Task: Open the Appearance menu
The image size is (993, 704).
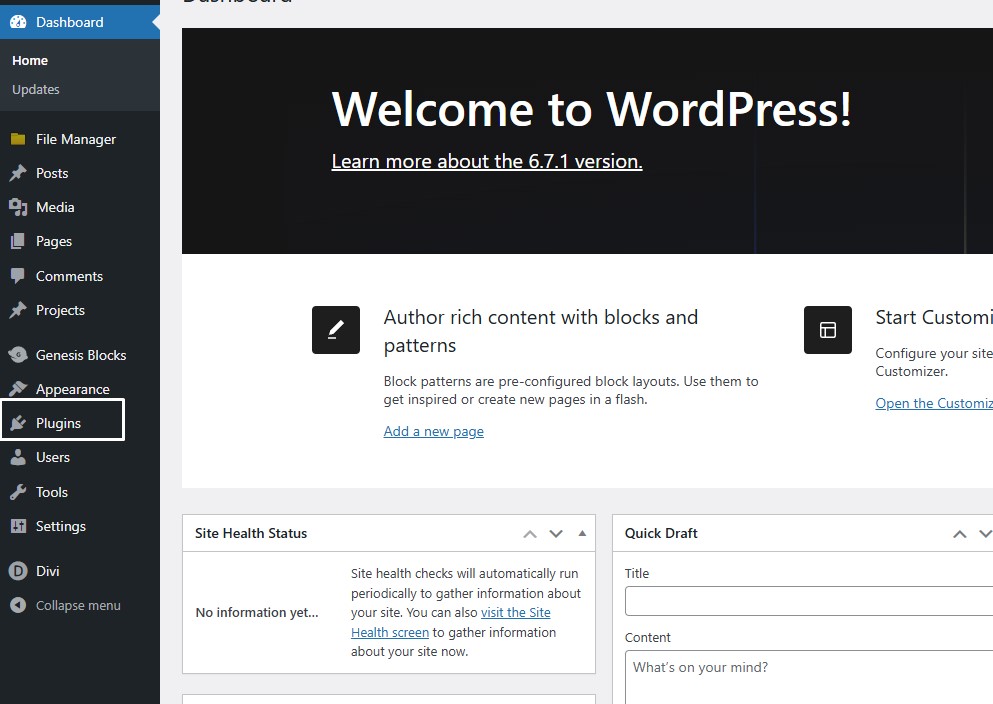Action: click(x=80, y=389)
